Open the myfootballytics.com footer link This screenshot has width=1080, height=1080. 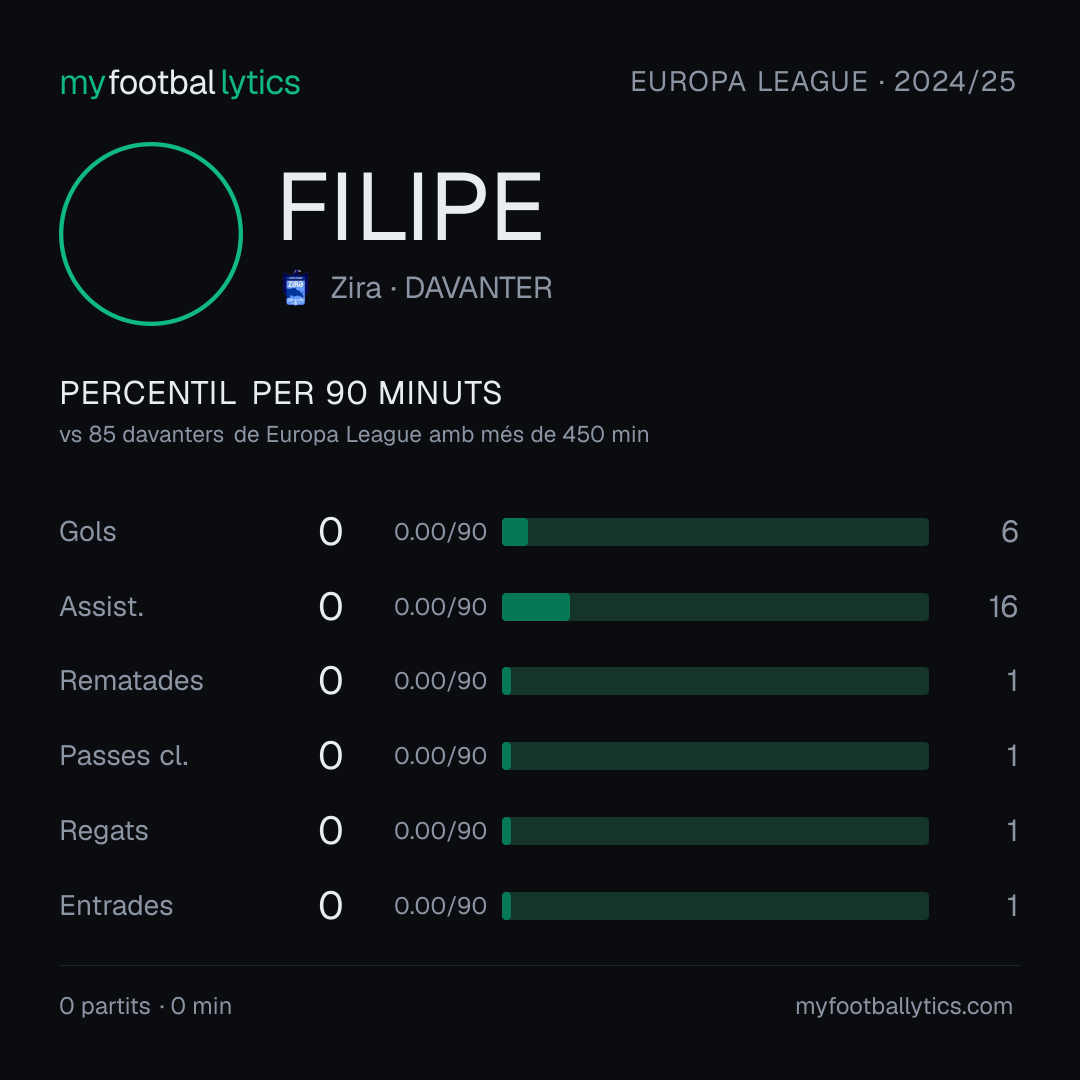point(904,1006)
